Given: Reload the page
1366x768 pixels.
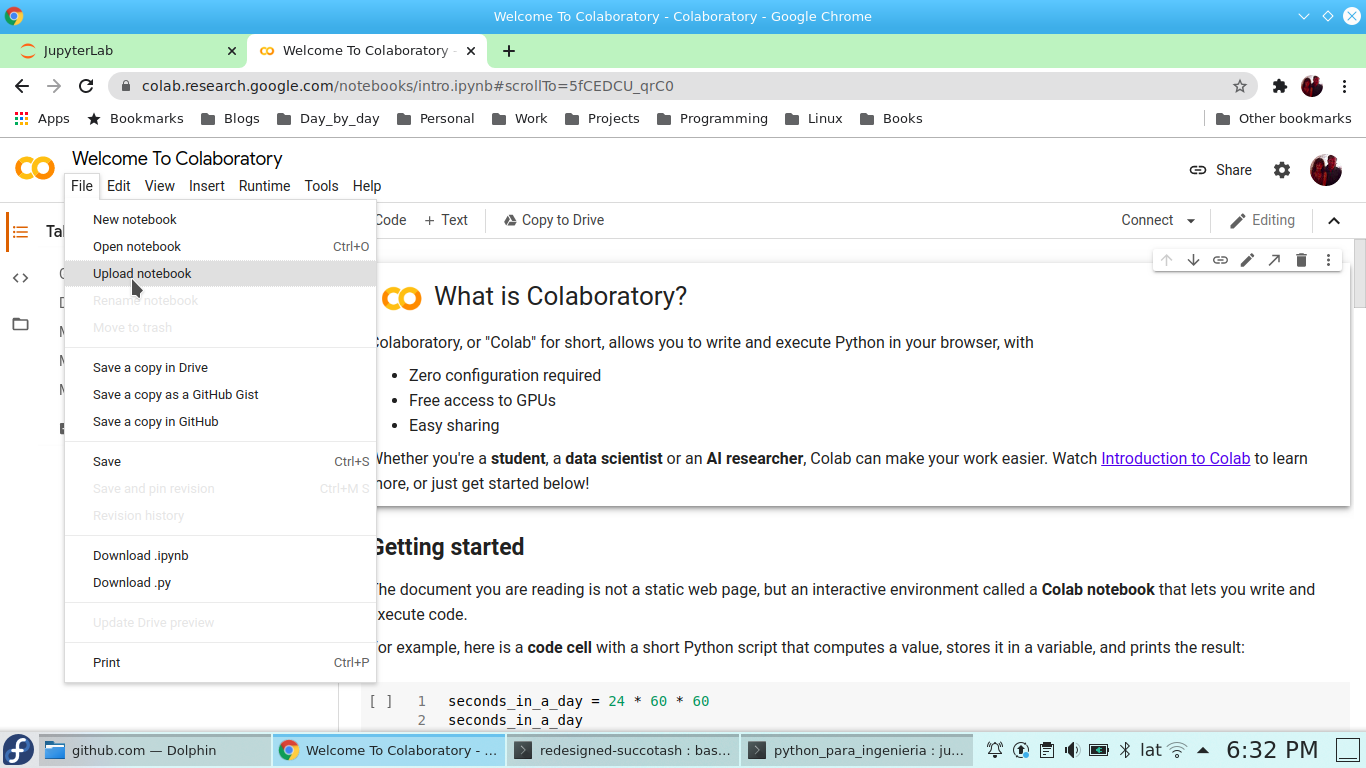Looking at the screenshot, I should pos(86,86).
